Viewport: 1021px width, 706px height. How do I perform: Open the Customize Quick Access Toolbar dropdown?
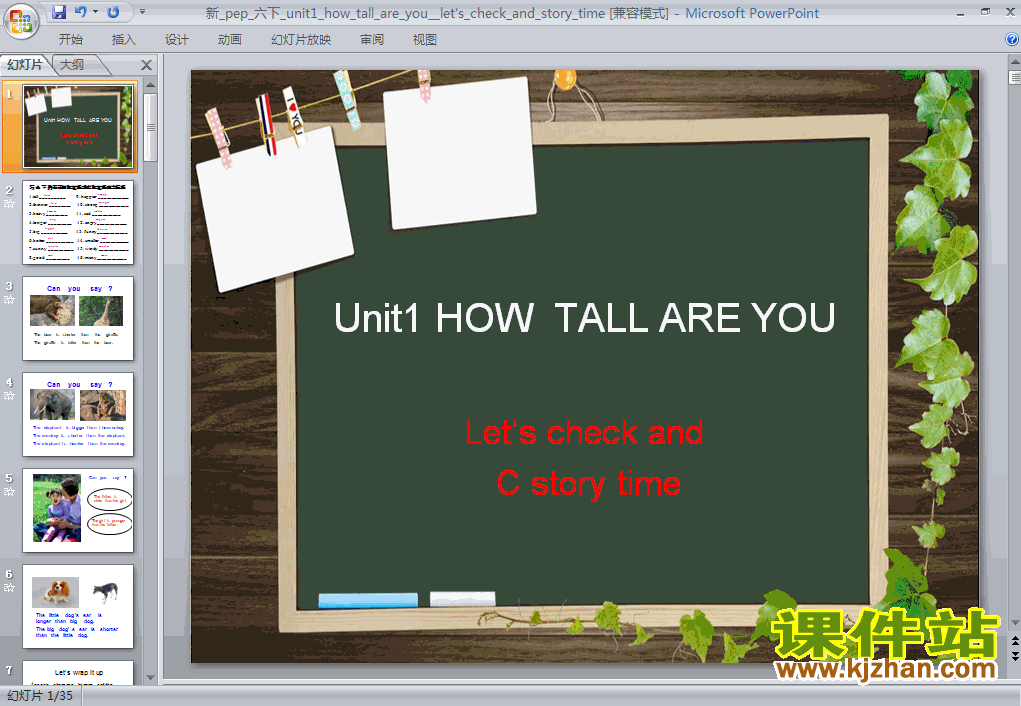143,12
